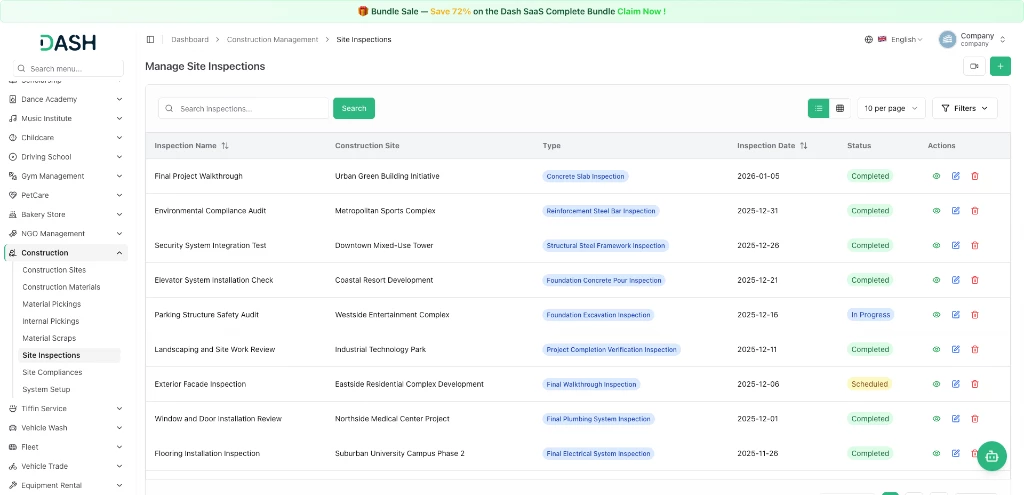Go to Construction Management breadcrumb
Screen dimensions: 1024x495
click(x=272, y=39)
